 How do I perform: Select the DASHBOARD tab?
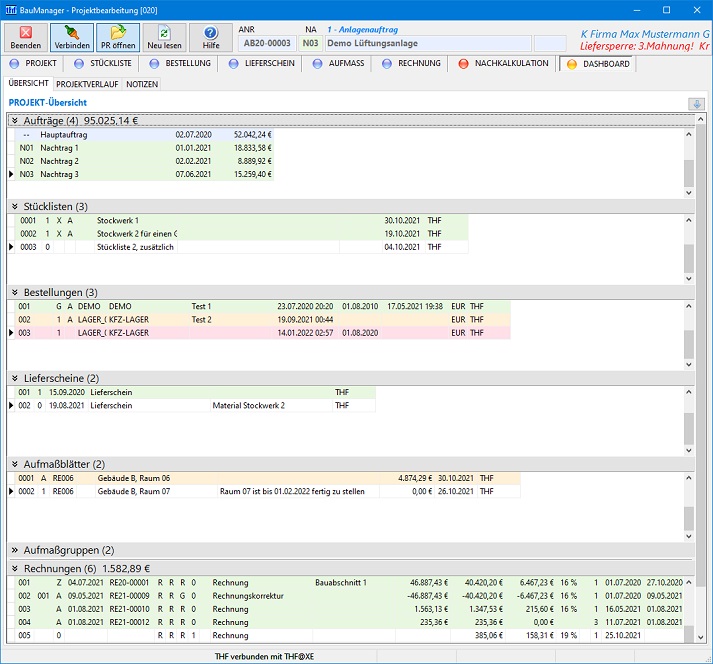click(598, 64)
